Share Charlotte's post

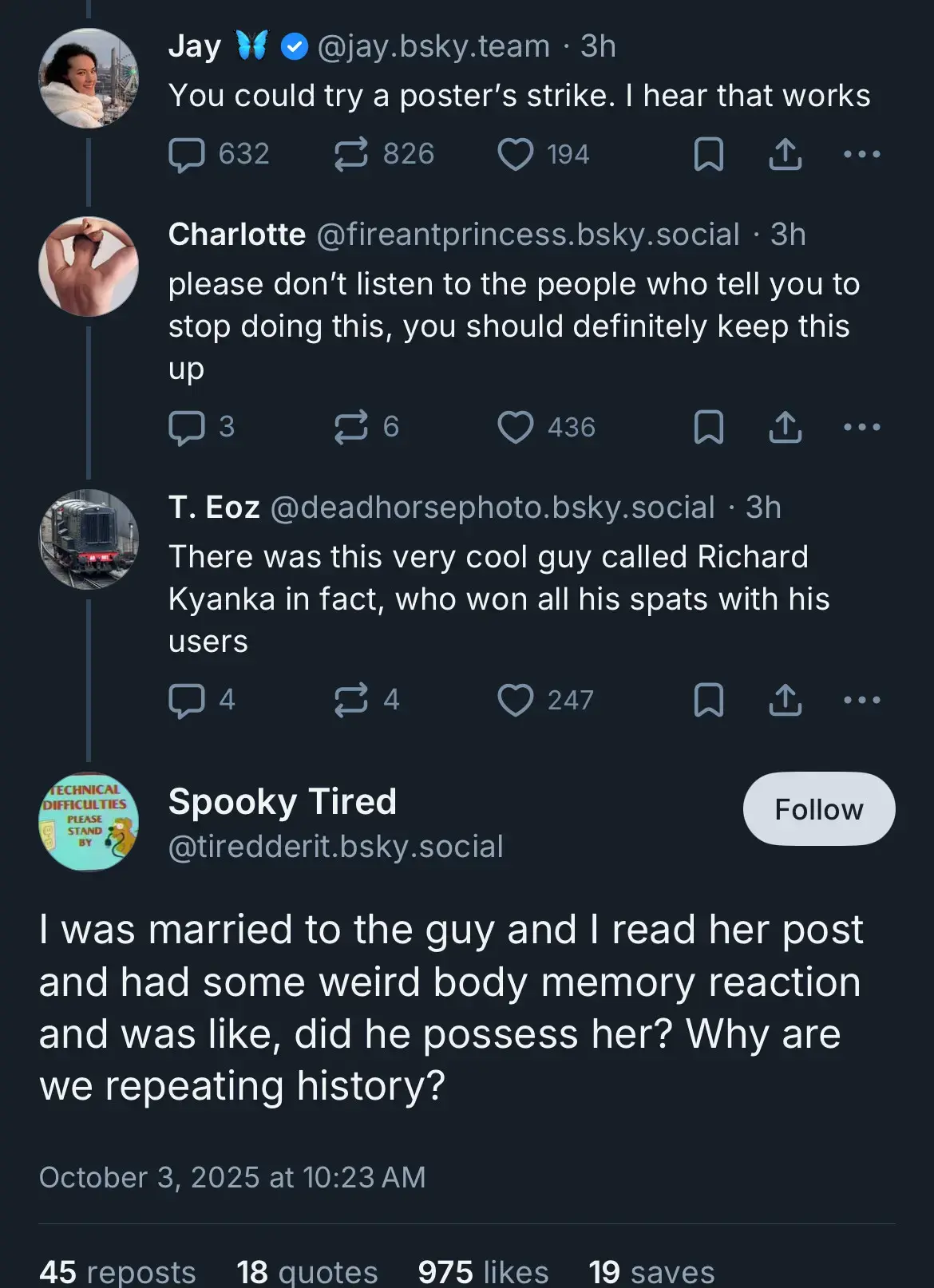786,428
